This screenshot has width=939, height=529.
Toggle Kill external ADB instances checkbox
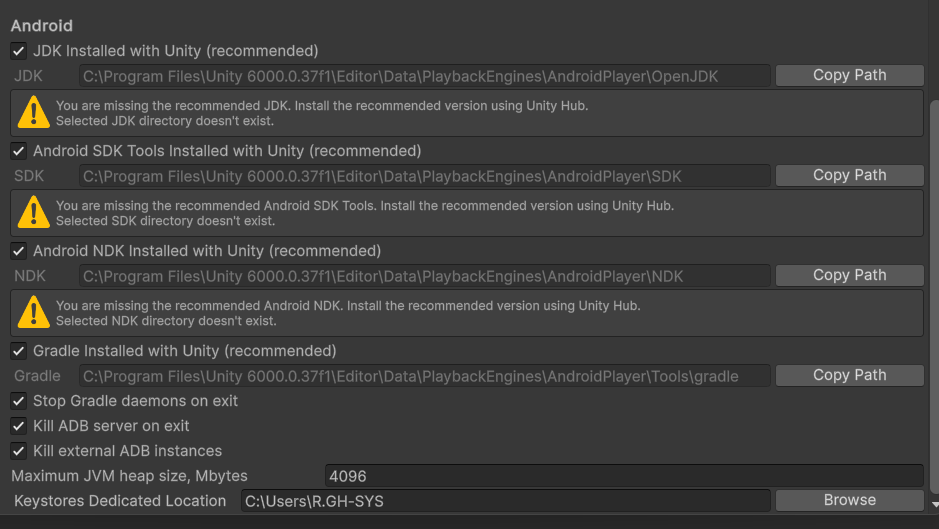point(18,451)
